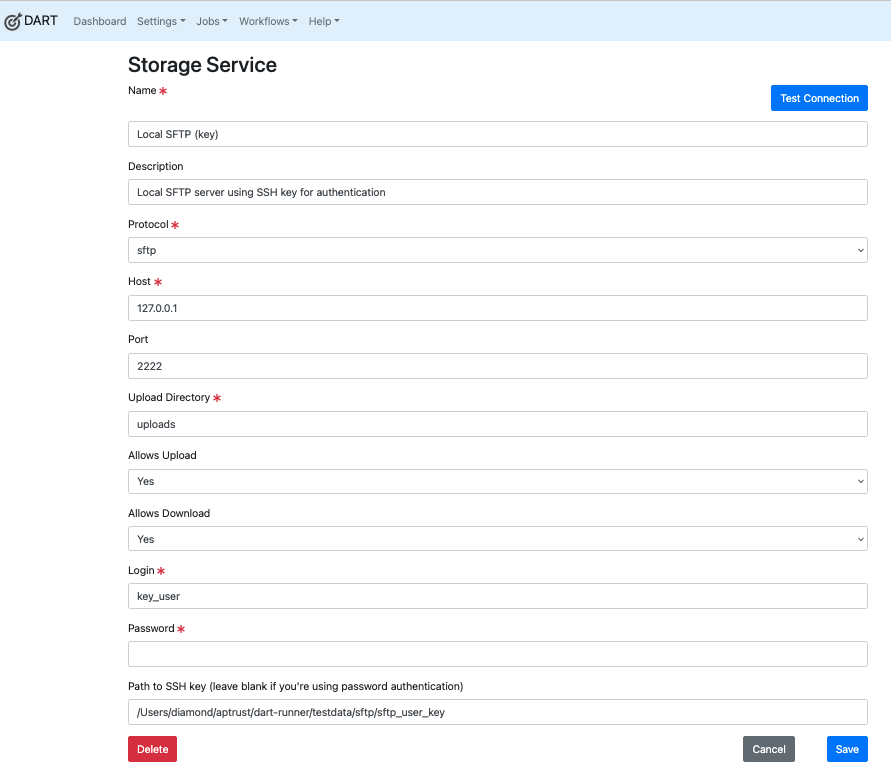Click the Host field containing 127.0.0.1

point(497,308)
